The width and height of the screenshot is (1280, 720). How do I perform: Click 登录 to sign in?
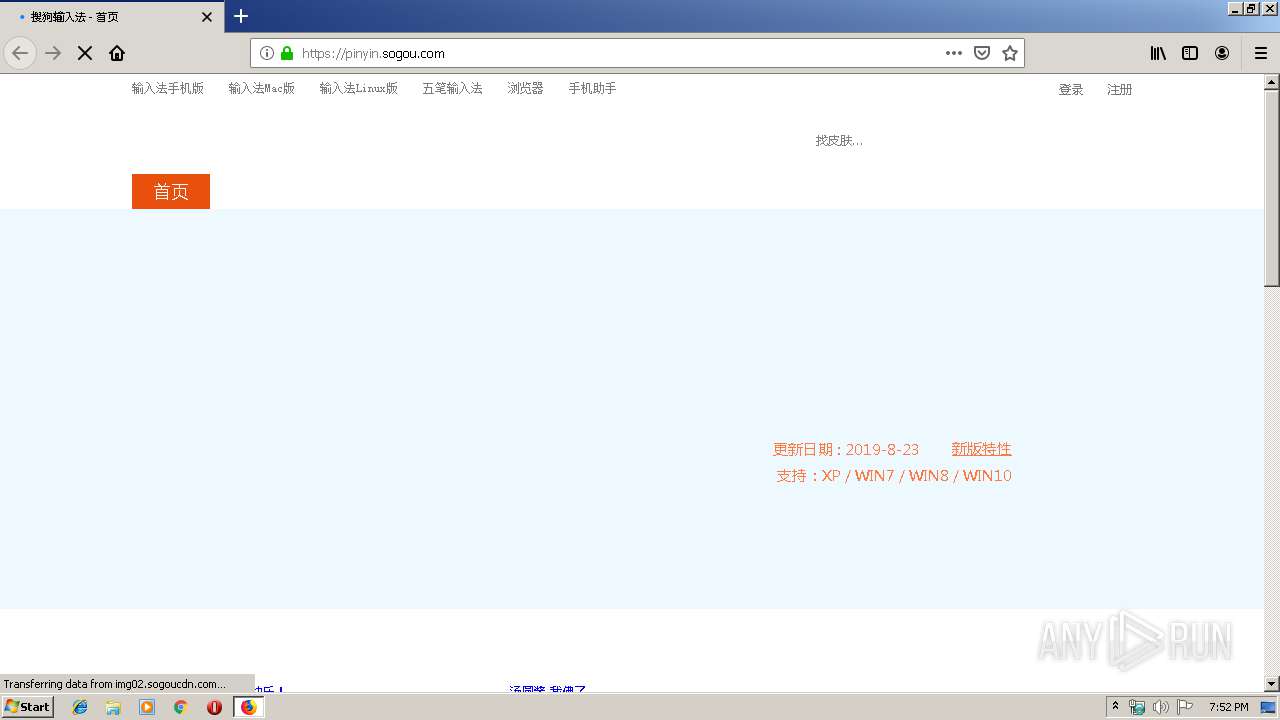1071,89
